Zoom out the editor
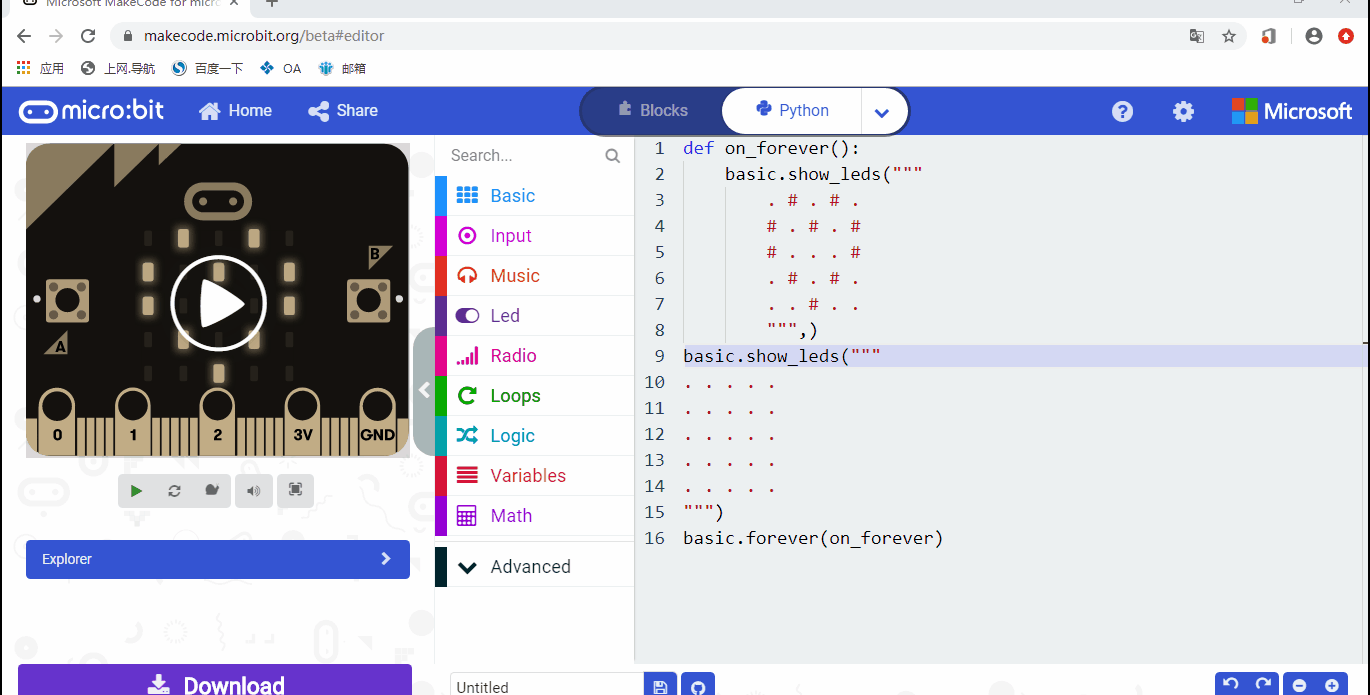 tap(1299, 685)
